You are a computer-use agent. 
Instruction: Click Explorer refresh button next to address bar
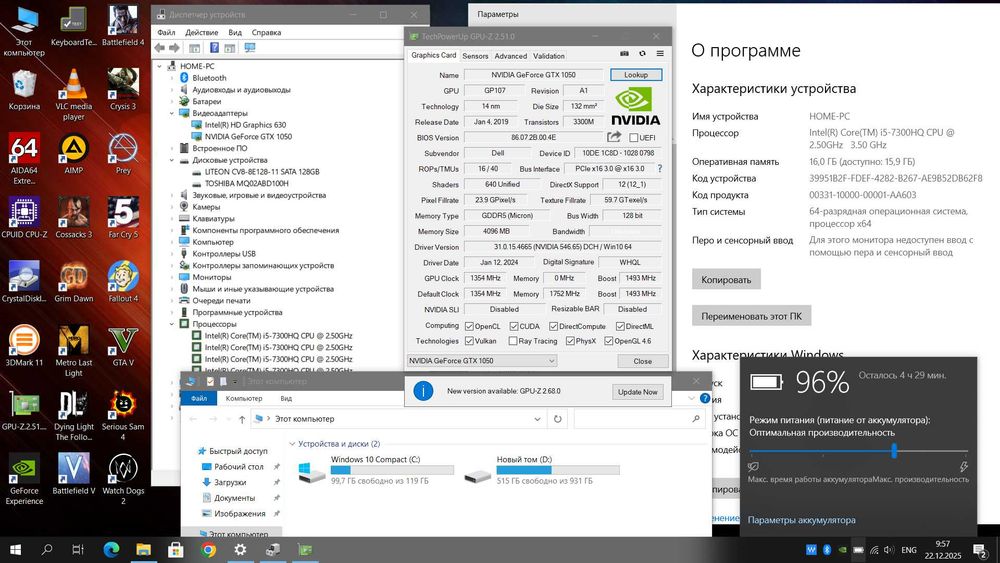point(557,419)
